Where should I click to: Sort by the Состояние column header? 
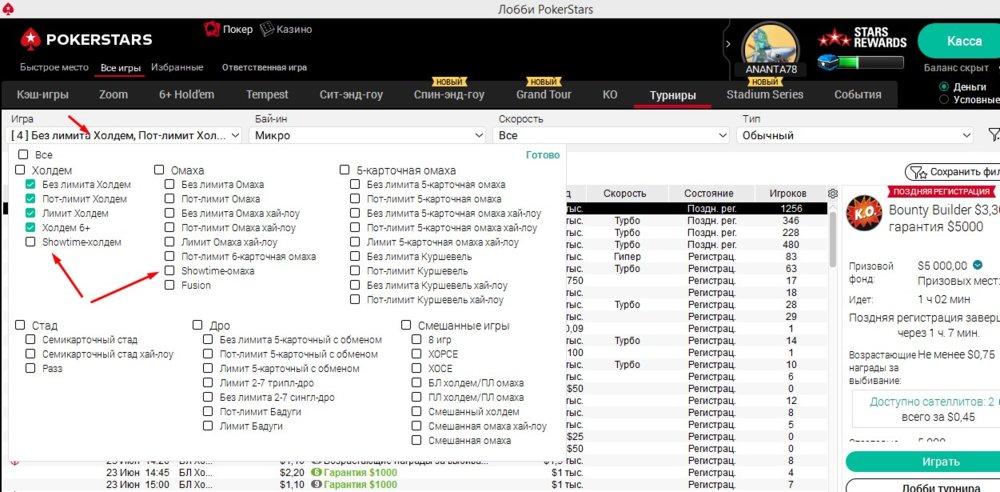[709, 193]
